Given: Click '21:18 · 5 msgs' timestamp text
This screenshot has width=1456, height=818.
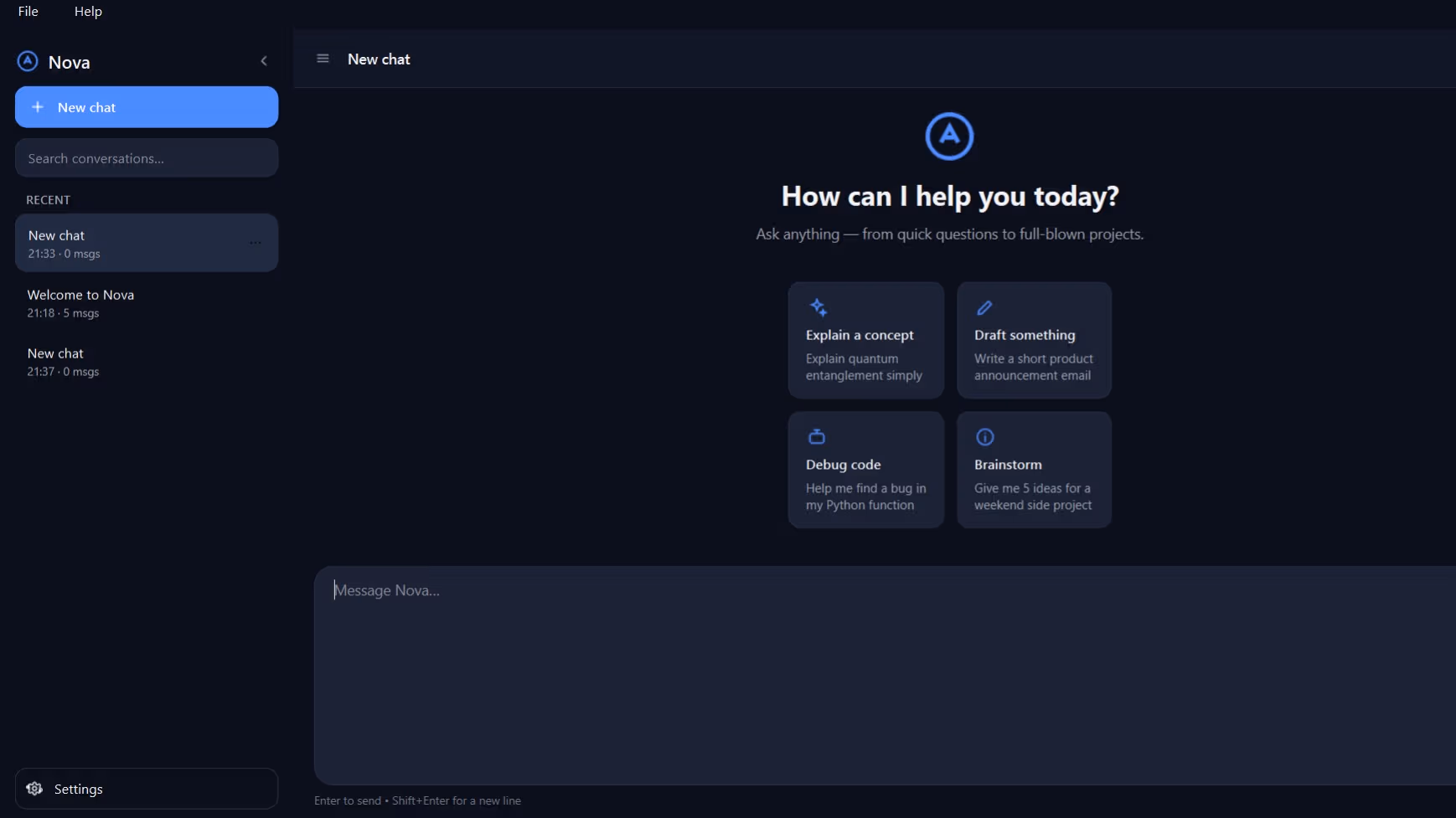Looking at the screenshot, I should click(63, 313).
